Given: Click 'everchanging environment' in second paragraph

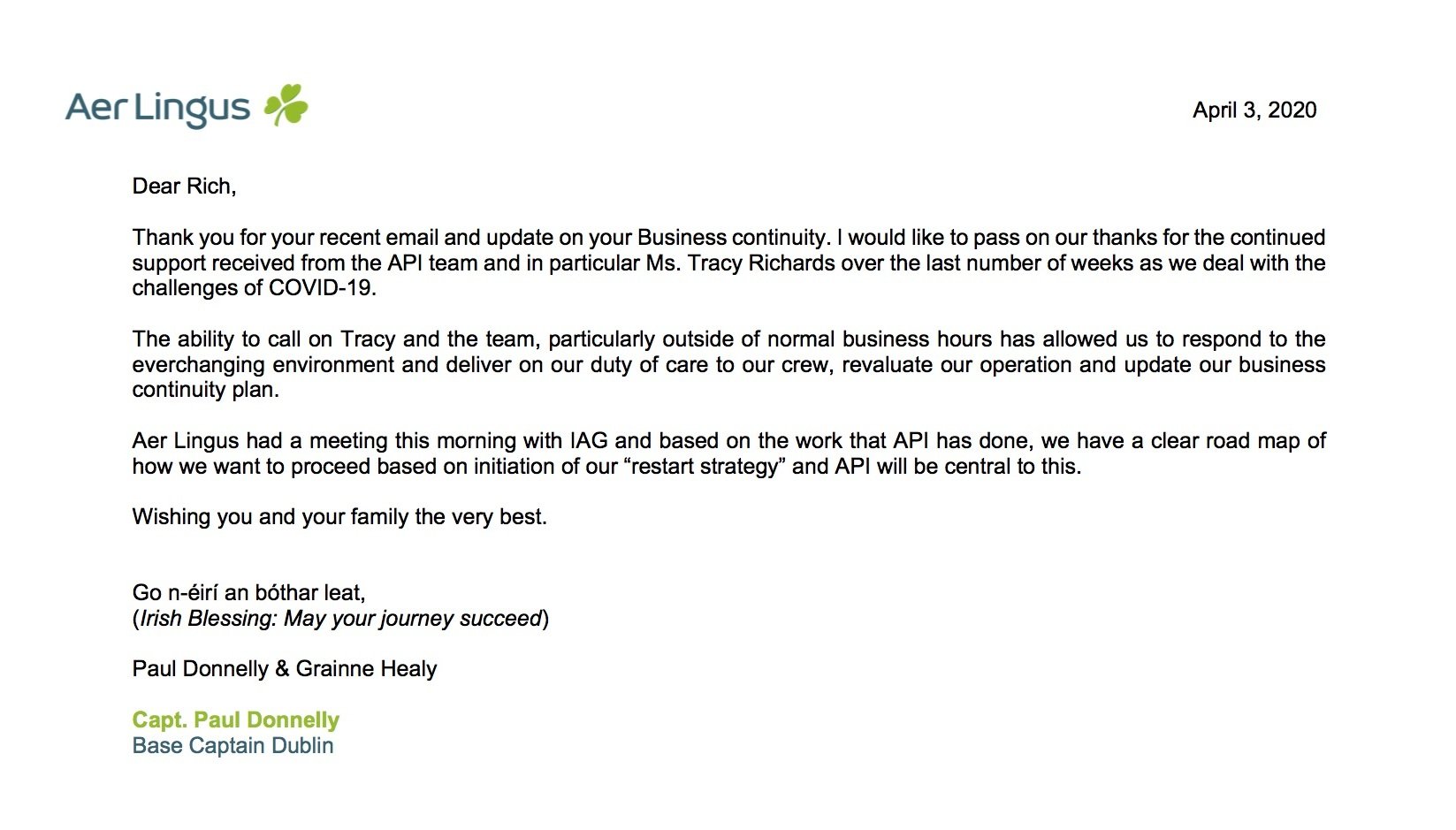Looking at the screenshot, I should click(263, 365).
